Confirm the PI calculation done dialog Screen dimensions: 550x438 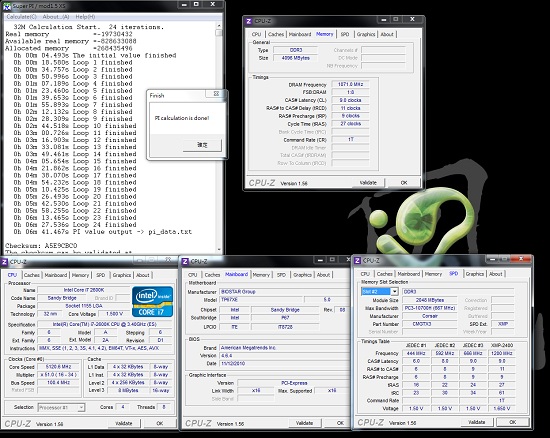(x=202, y=145)
